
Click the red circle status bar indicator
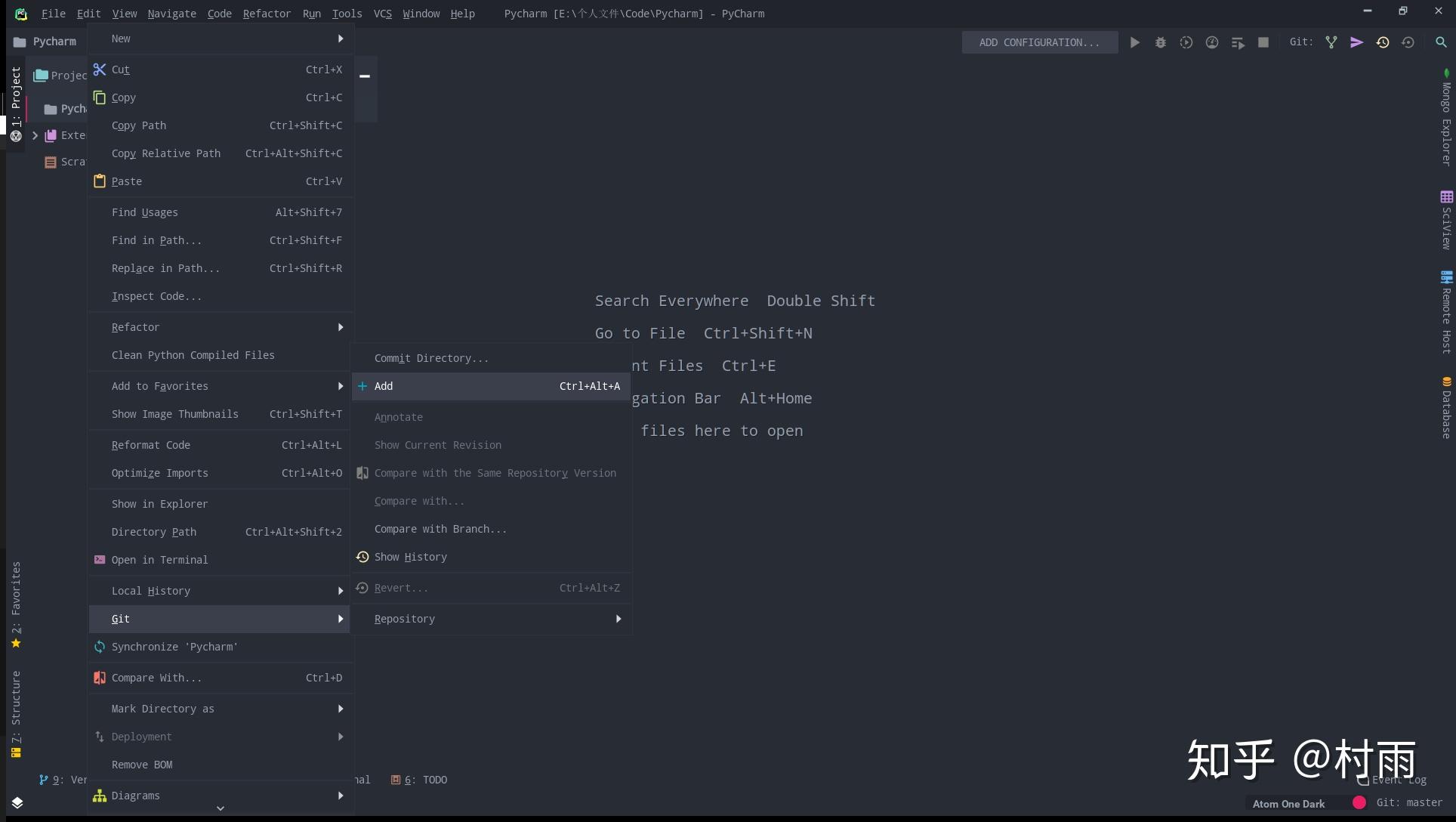tap(1359, 802)
